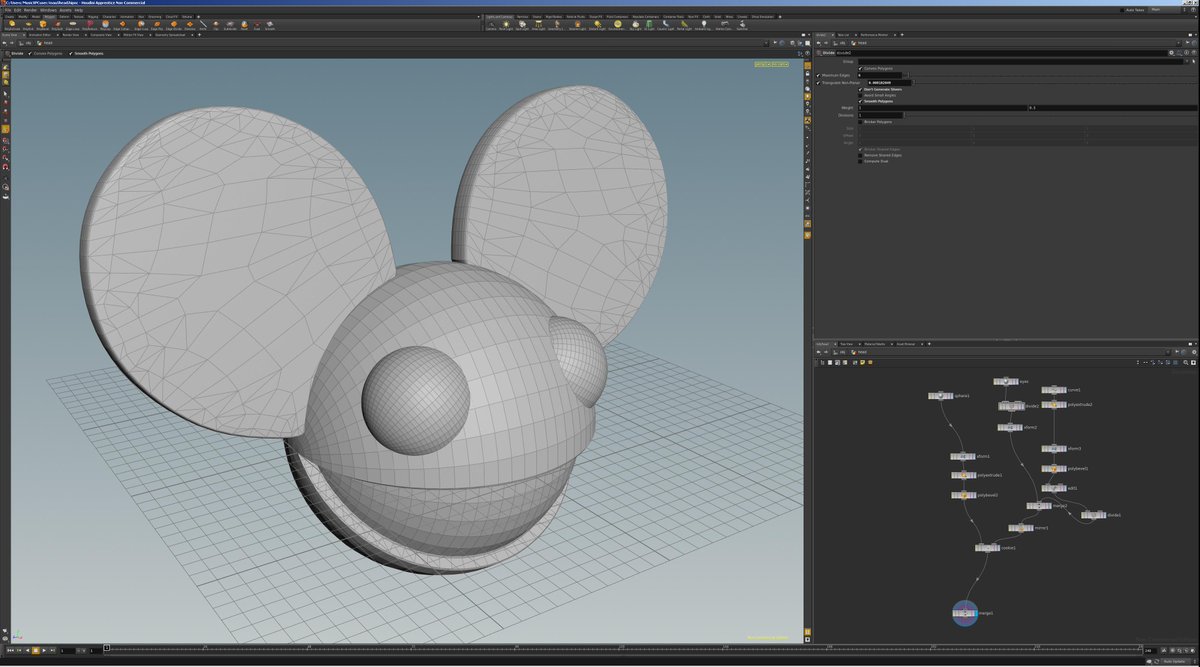1200x667 pixels.
Task: Select the polyextrude1 node
Action: (962, 475)
